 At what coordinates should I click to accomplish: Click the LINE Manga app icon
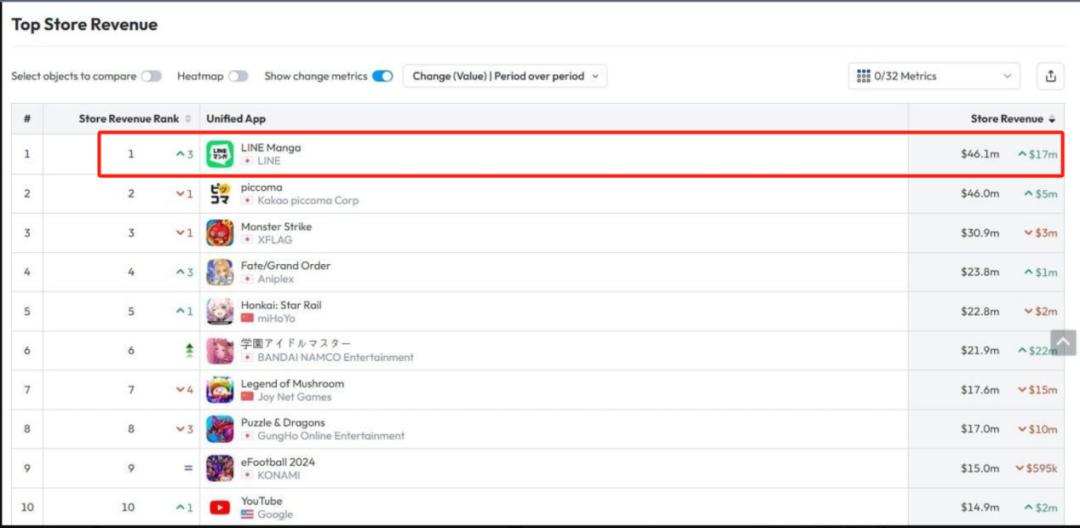[x=220, y=154]
